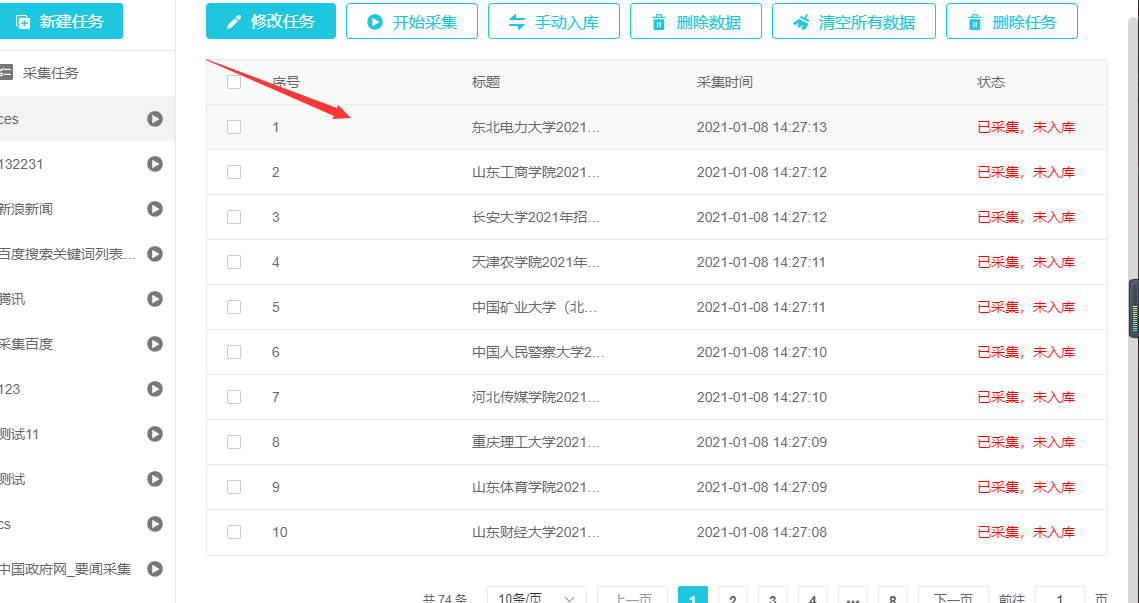
Task: Select the 腾讯 task in sidebar
Action: pos(87,299)
